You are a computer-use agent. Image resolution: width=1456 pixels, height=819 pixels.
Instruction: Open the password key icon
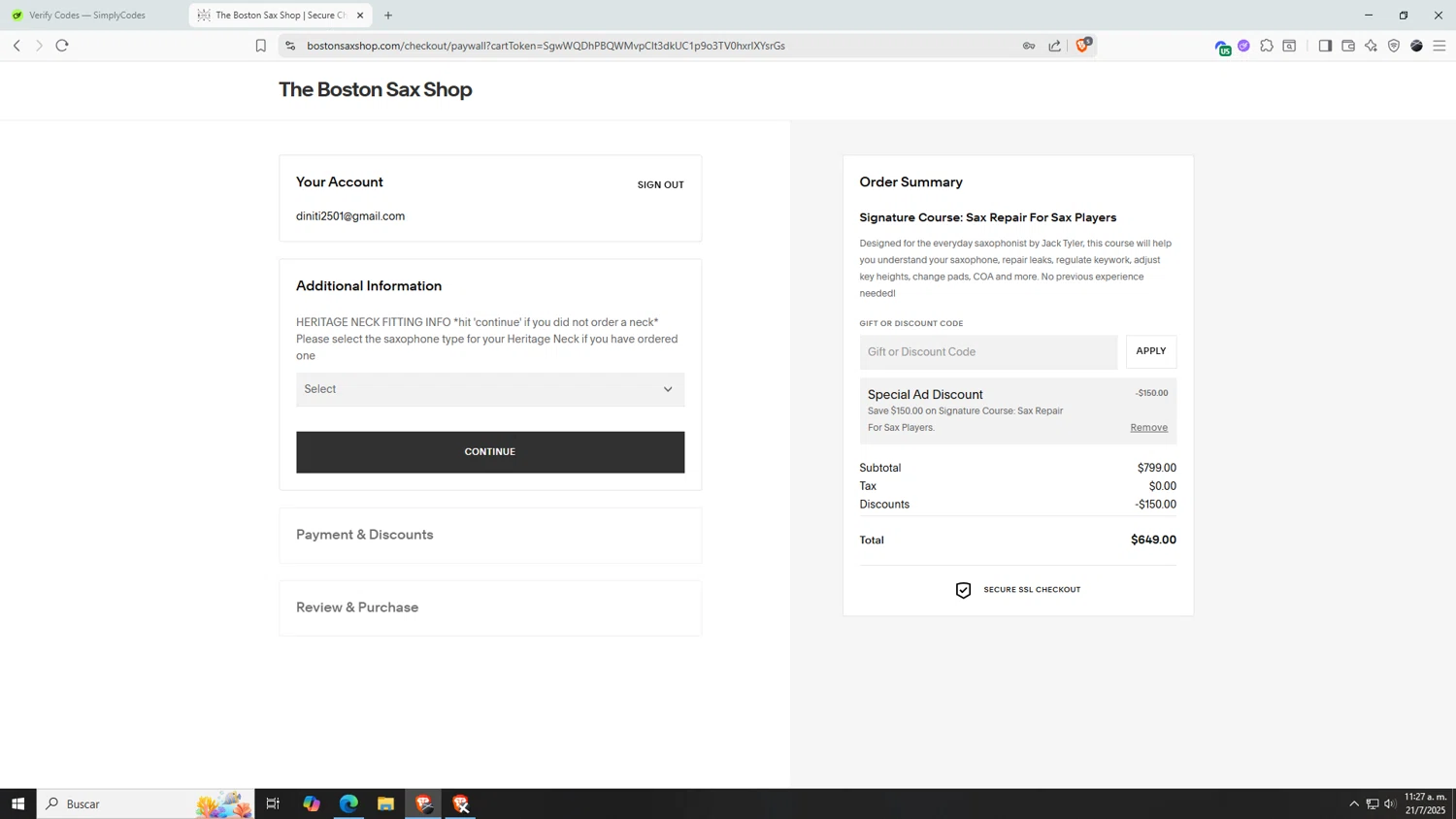coord(1029,46)
